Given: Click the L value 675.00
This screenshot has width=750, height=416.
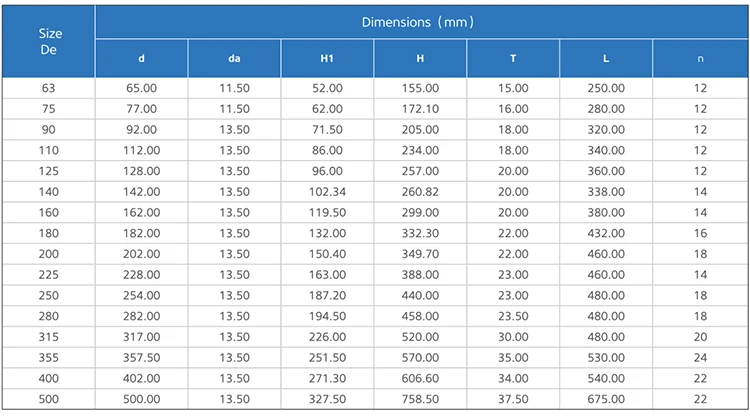Looking at the screenshot, I should 606,400.
